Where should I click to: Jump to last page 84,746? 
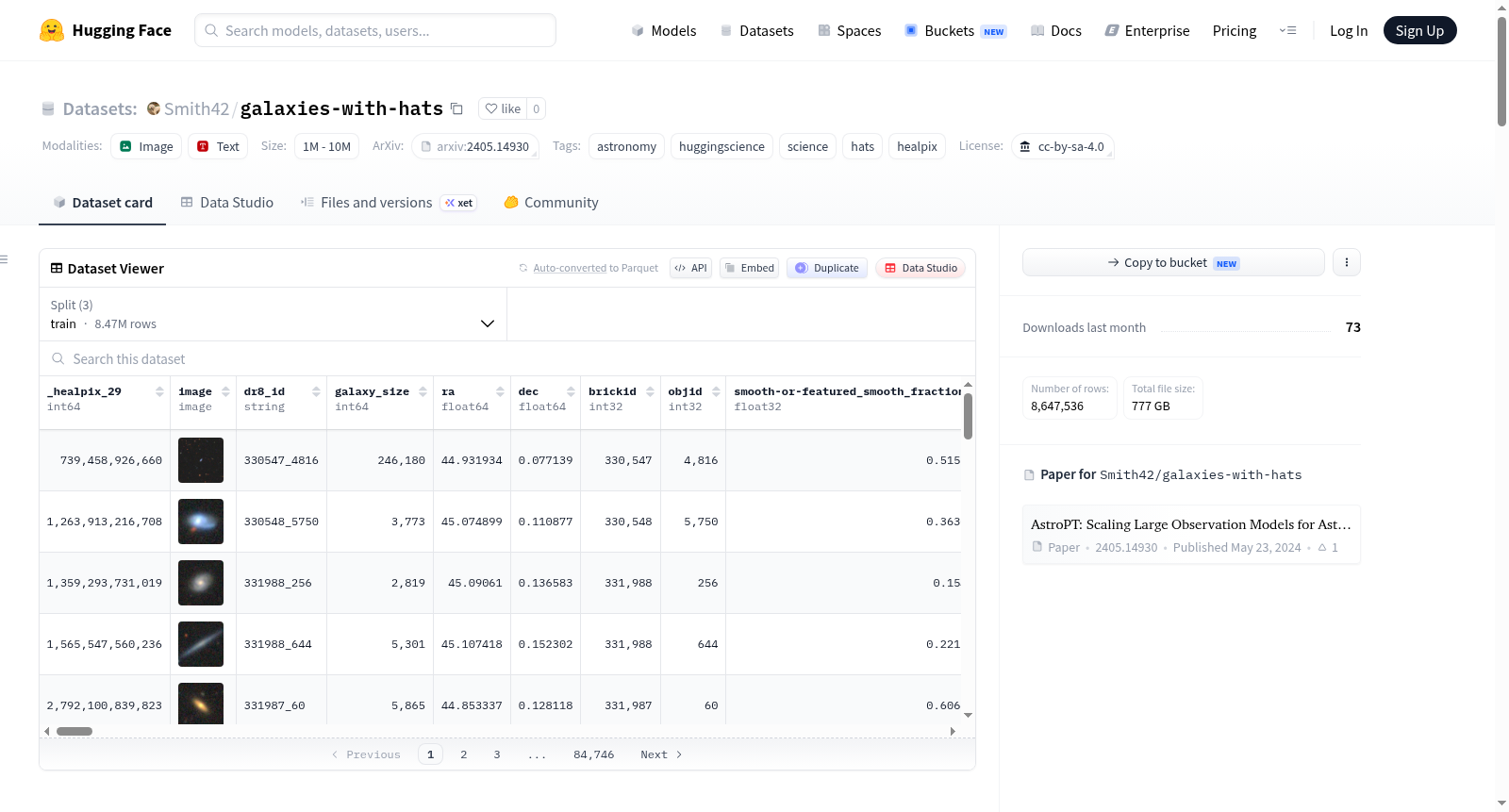593,754
